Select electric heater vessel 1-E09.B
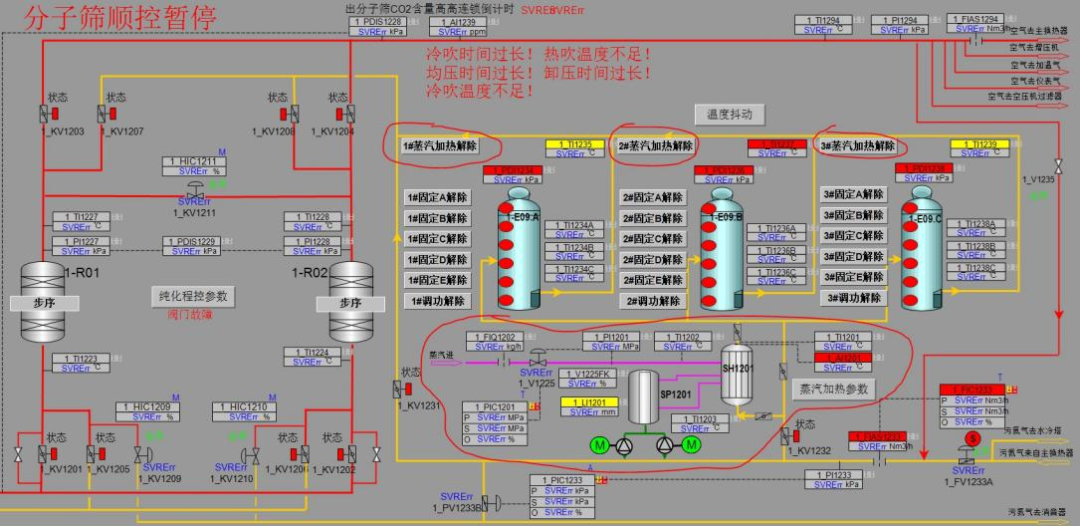This screenshot has width=1080, height=526. coord(721,249)
